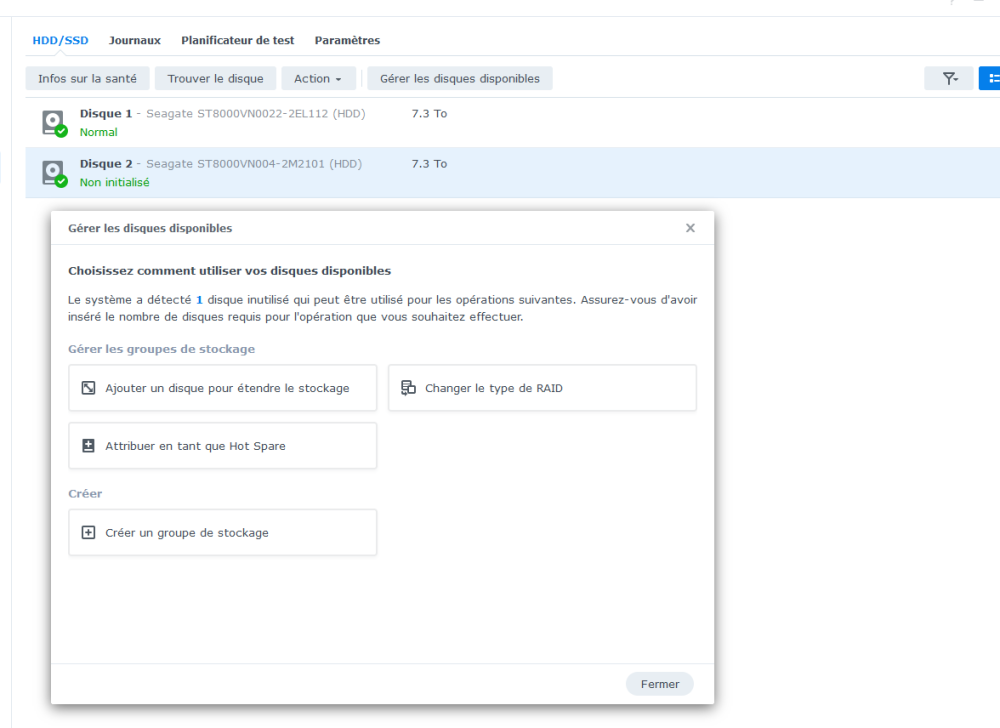Select the Disque 2 non initialisé row
Image resolution: width=1000 pixels, height=728 pixels.
point(600,172)
